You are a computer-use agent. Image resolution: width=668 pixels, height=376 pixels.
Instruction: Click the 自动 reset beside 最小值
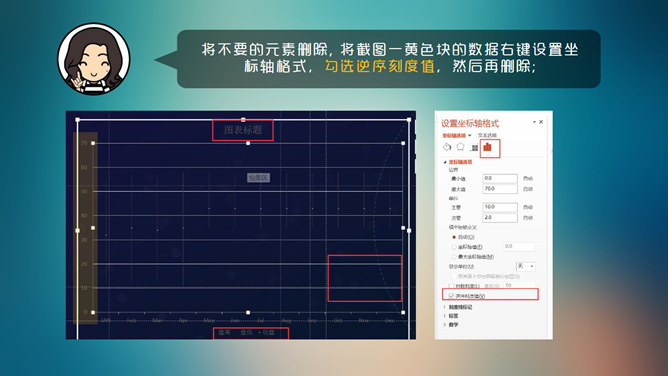[x=528, y=178]
